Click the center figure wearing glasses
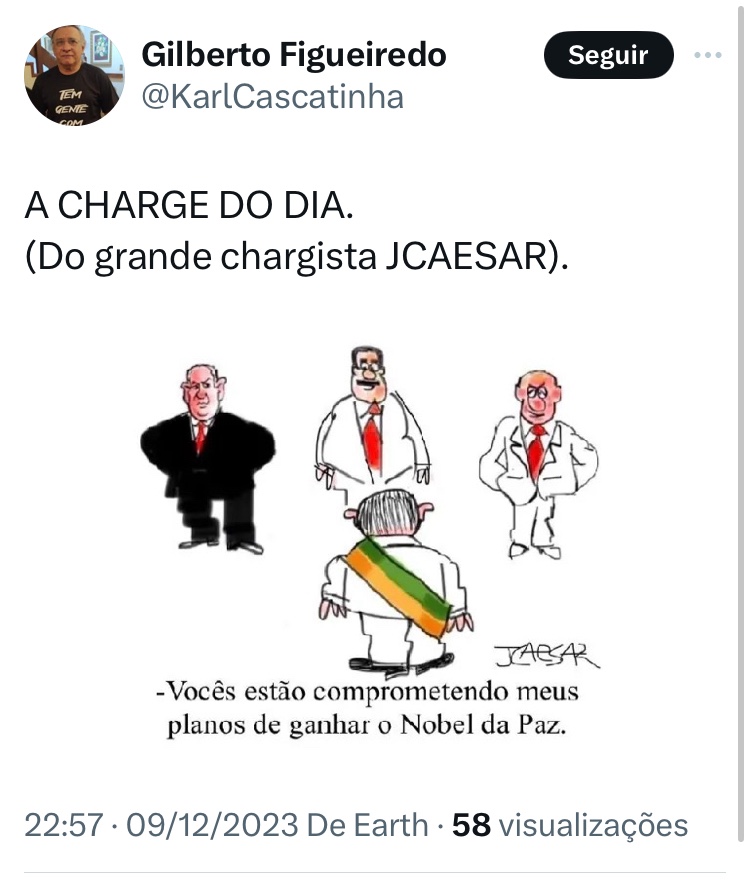This screenshot has width=750, height=887. point(371,420)
